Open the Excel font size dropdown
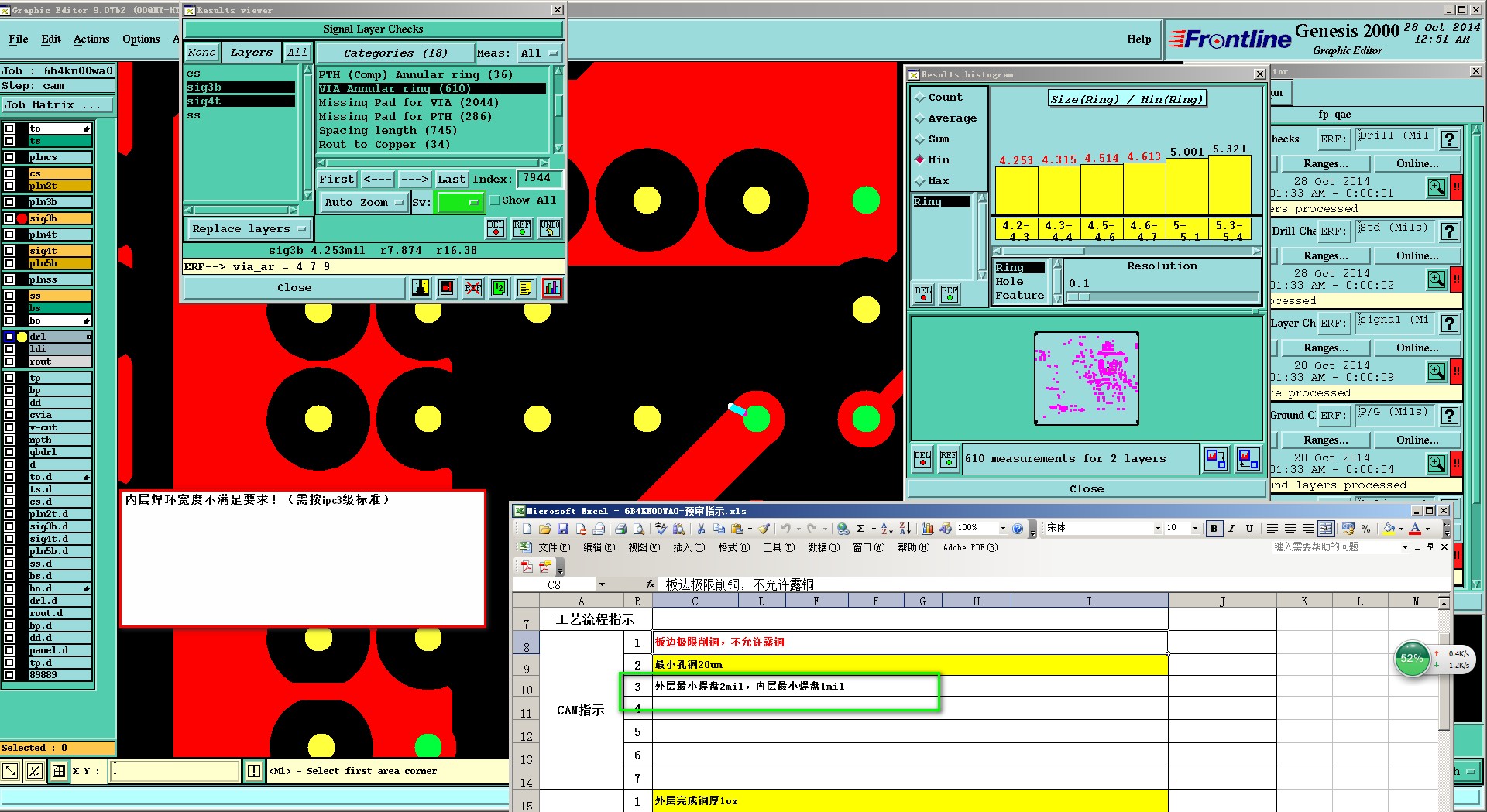Screen dimensions: 1487x812 [x=1195, y=529]
